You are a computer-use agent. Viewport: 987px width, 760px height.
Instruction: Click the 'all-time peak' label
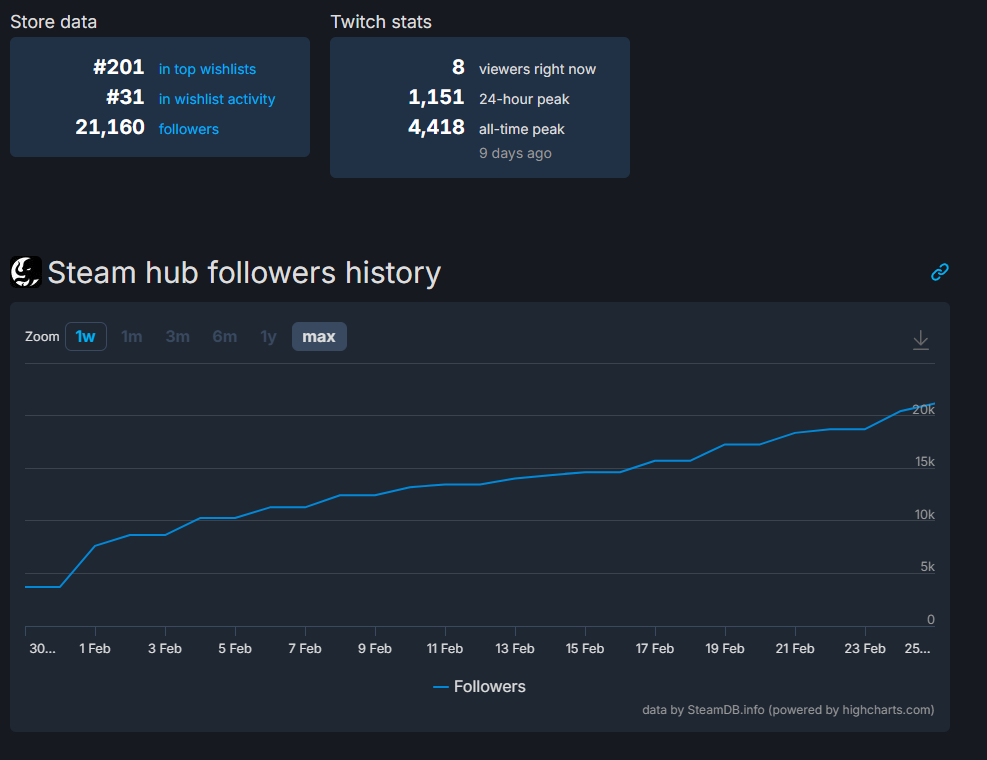pyautogui.click(x=522, y=129)
